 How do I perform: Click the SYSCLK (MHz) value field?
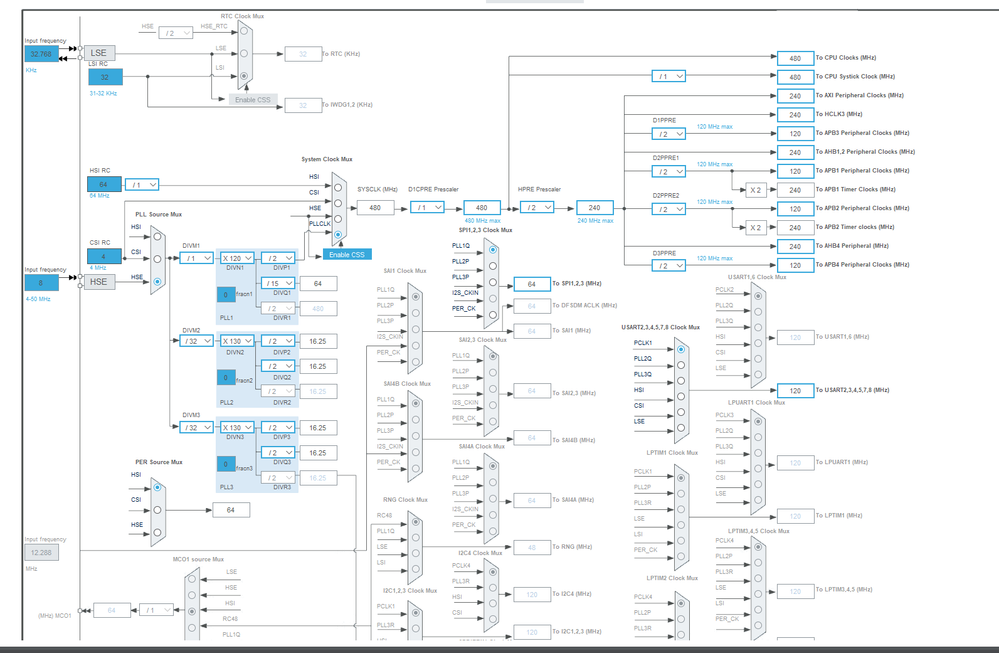point(375,208)
